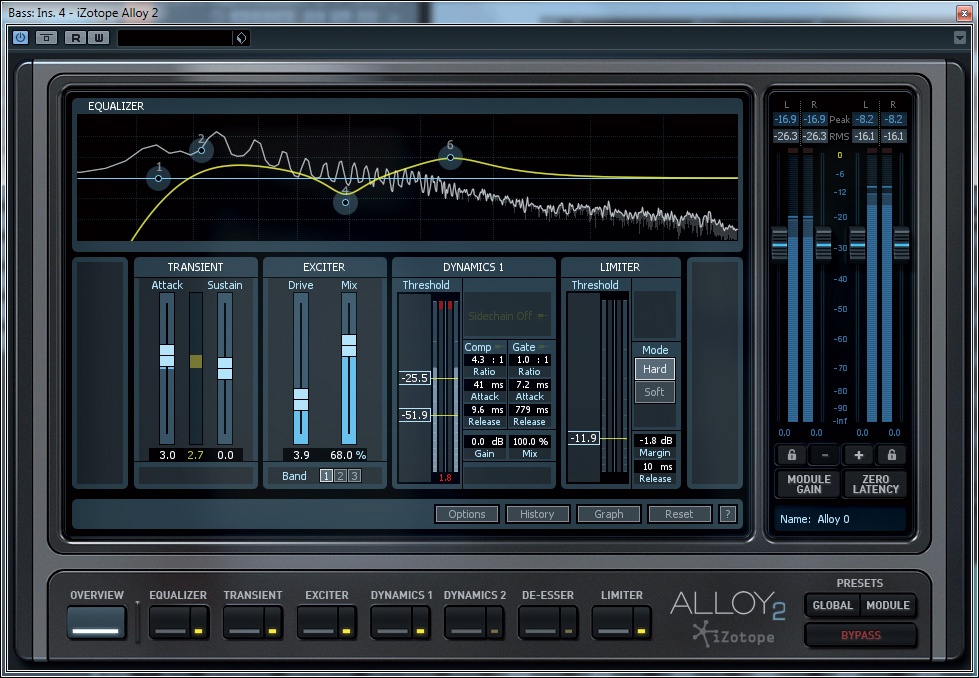Image resolution: width=979 pixels, height=678 pixels.
Task: Click the Options button
Action: [466, 514]
